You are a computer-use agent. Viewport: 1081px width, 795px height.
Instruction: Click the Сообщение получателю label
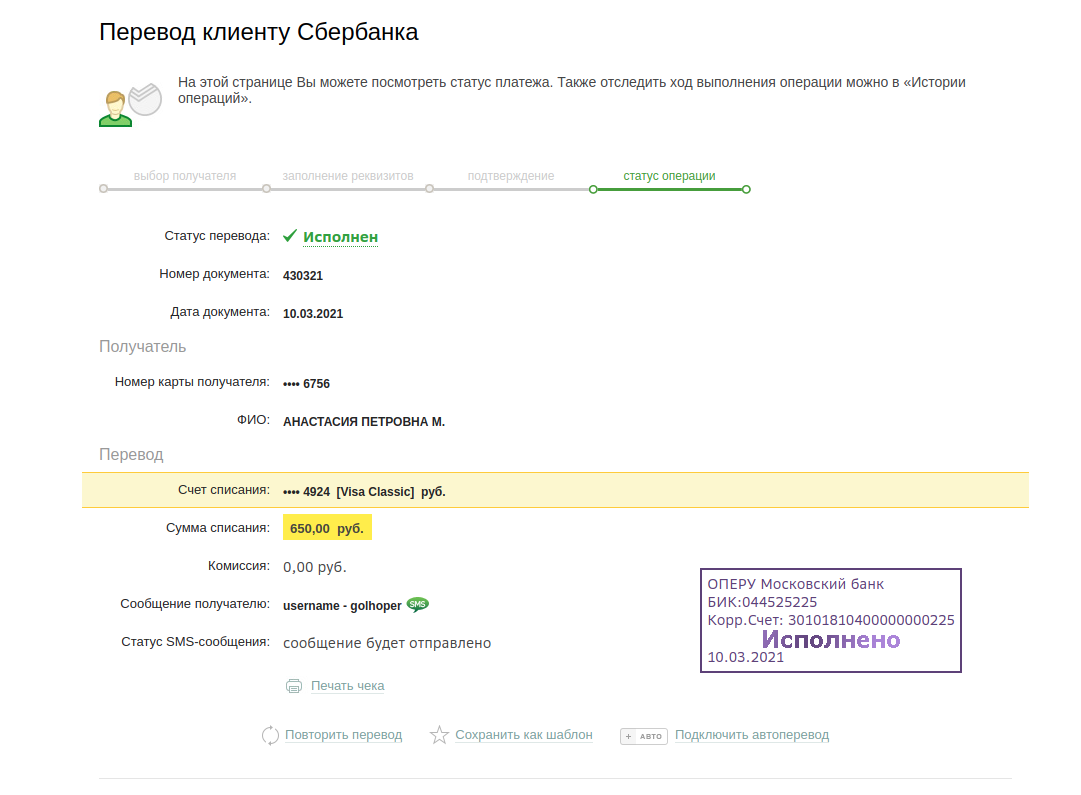point(195,604)
